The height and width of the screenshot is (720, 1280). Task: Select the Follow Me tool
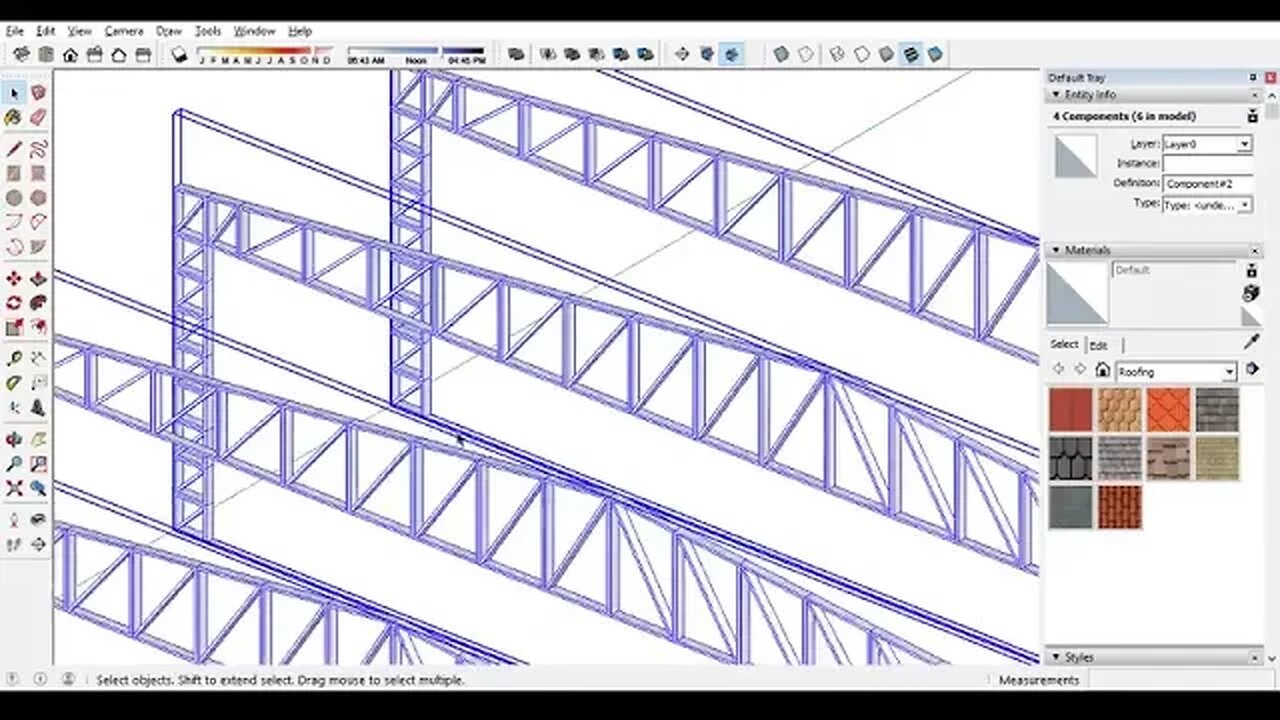tap(38, 303)
